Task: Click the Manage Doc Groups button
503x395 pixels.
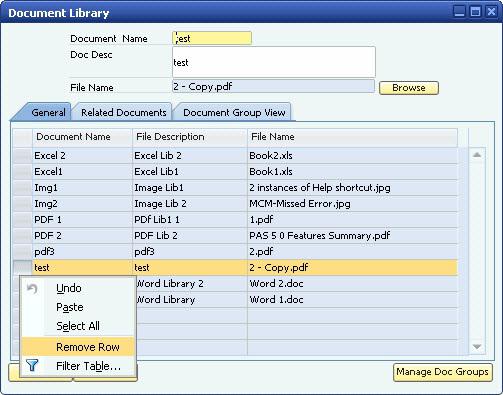Action: pyautogui.click(x=442, y=372)
